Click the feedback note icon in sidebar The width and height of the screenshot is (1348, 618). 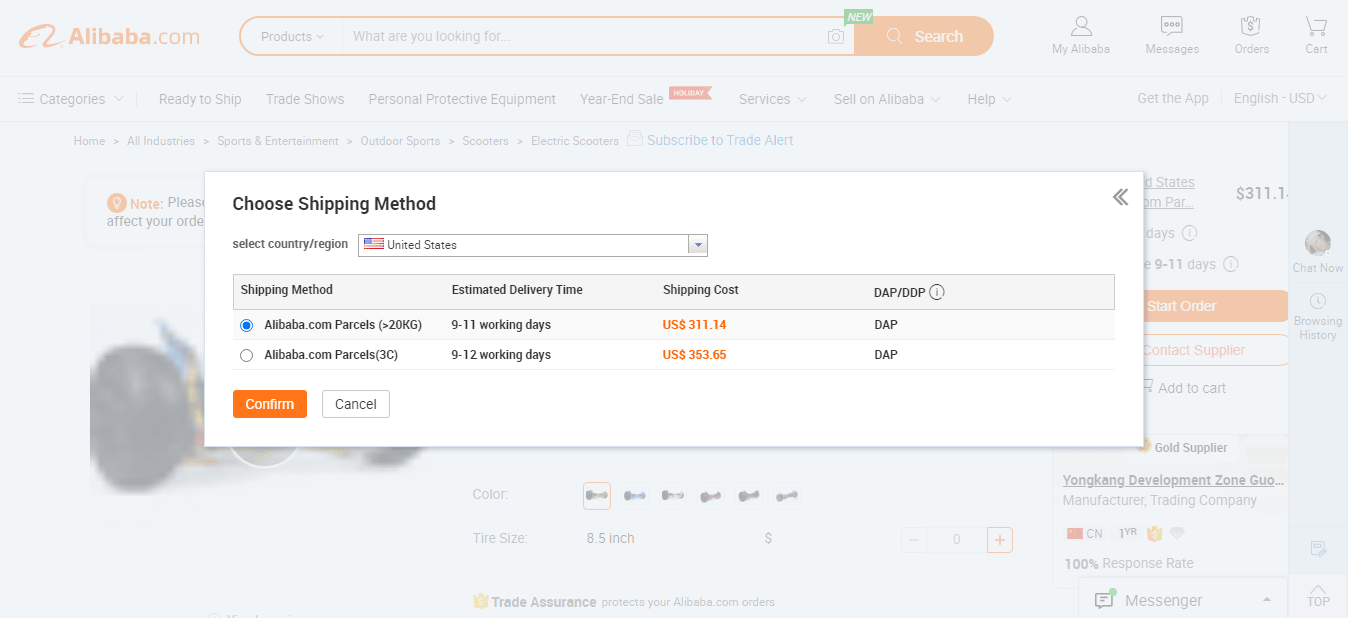tap(1318, 549)
